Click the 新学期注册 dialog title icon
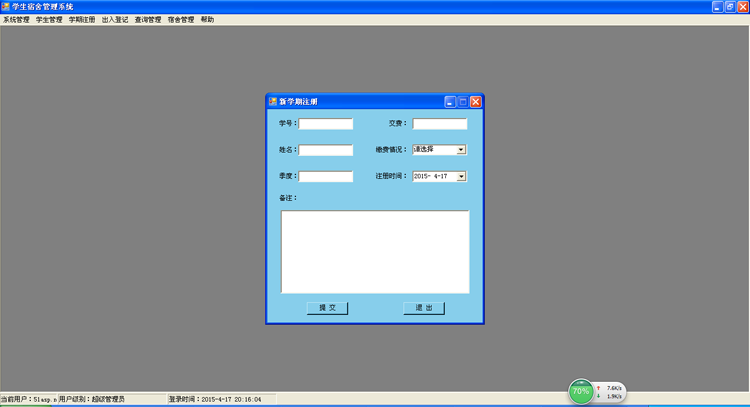Image resolution: width=750 pixels, height=407 pixels. point(272,102)
